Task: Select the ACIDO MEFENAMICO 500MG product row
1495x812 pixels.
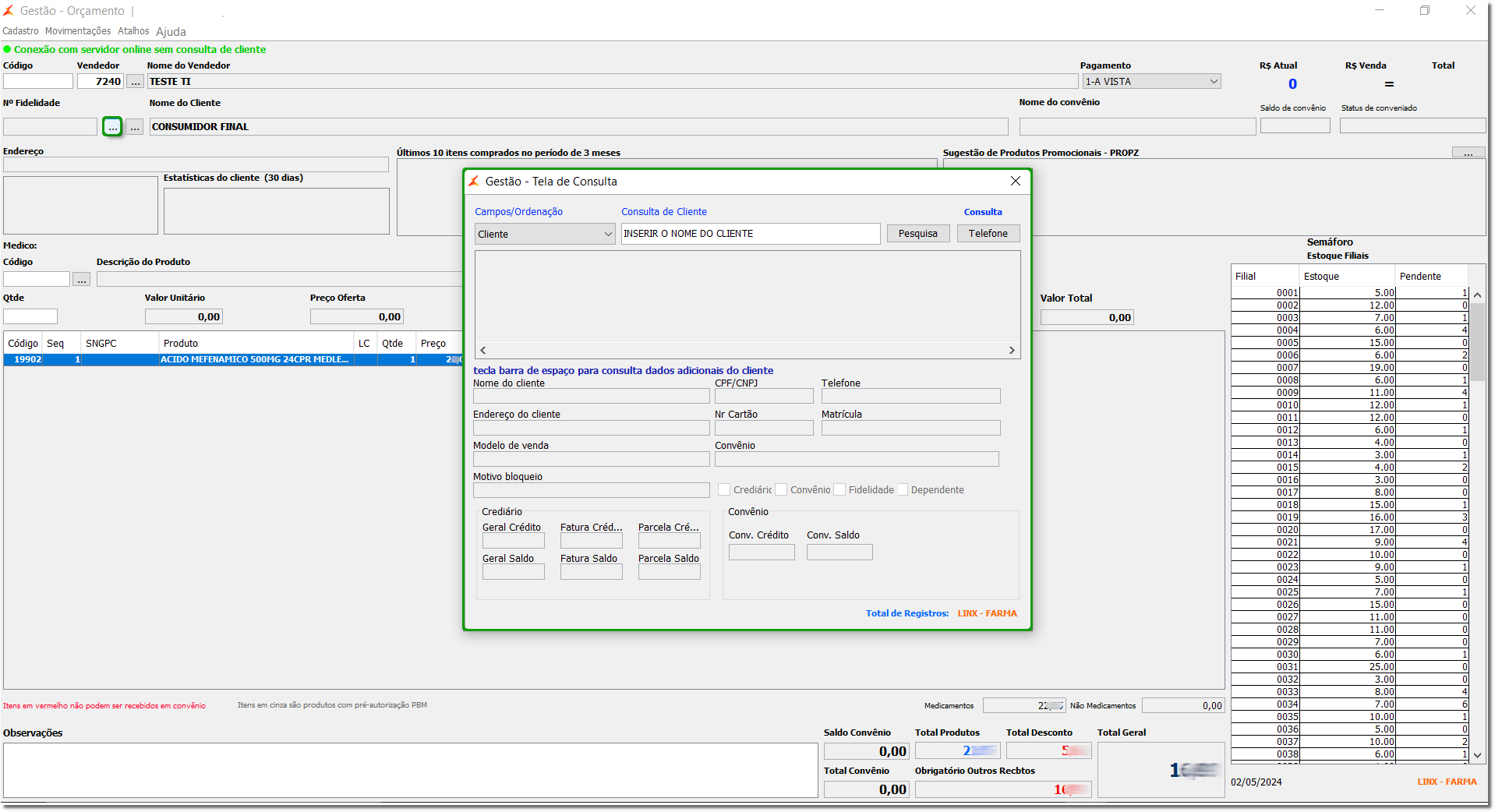Action: coord(233,360)
